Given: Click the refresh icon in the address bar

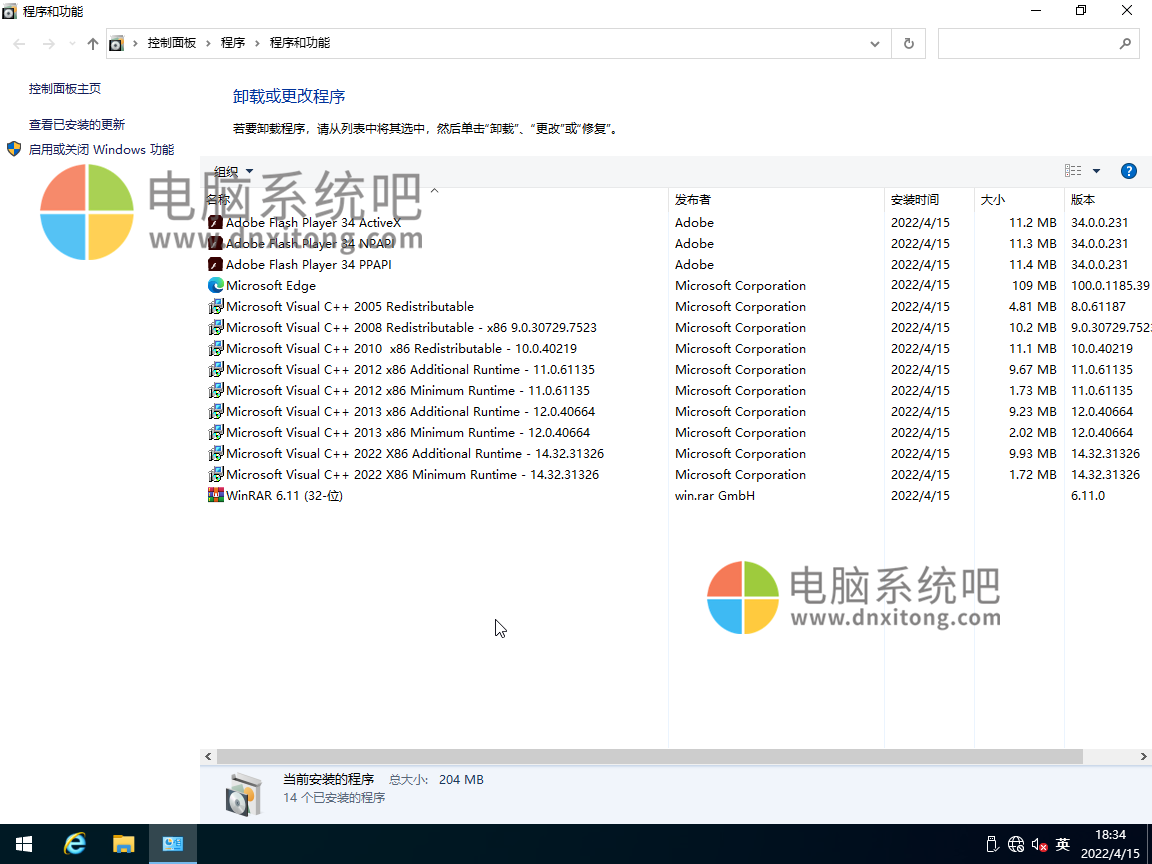Looking at the screenshot, I should [x=908, y=43].
